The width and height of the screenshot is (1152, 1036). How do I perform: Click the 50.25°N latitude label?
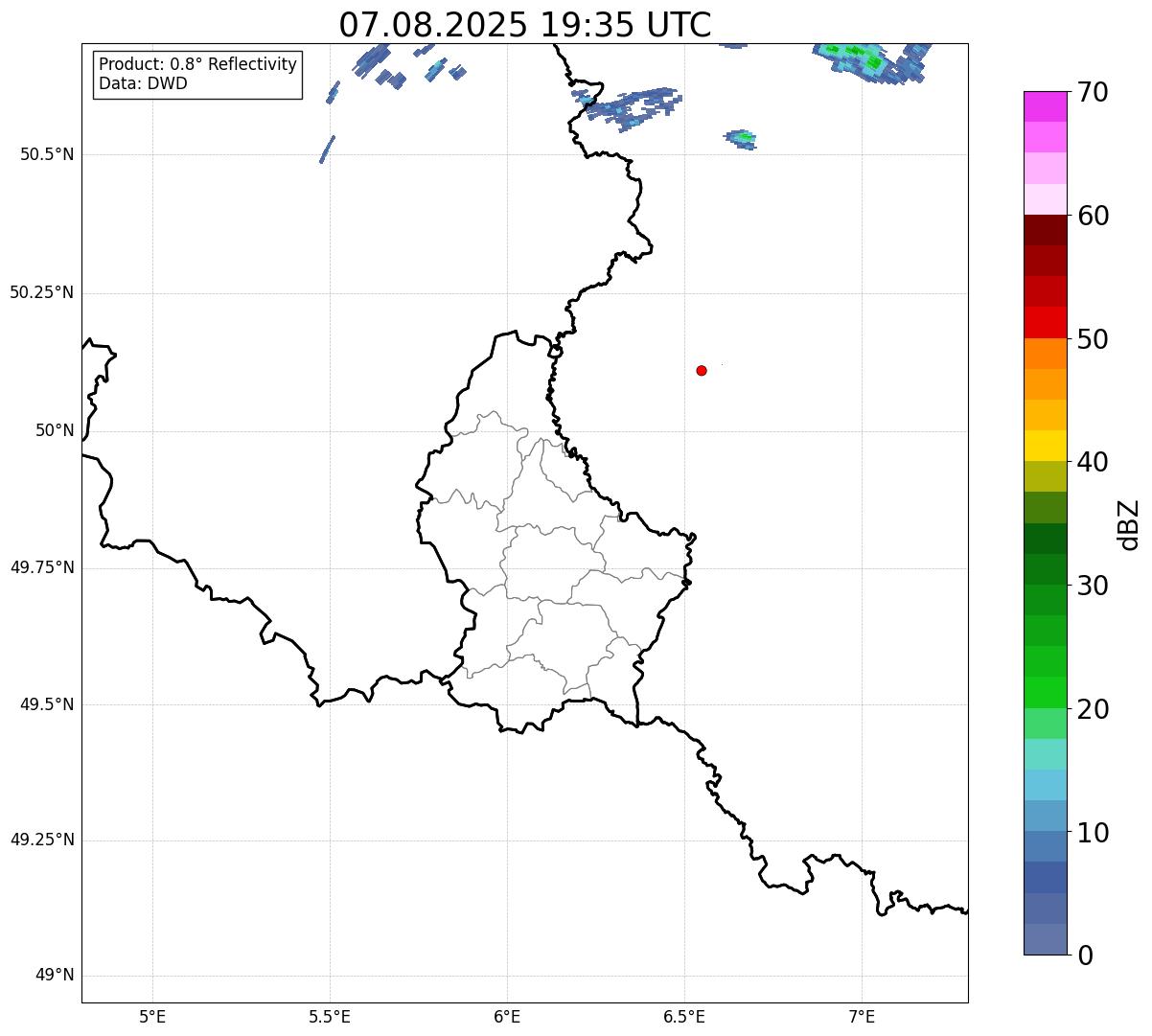[41, 292]
